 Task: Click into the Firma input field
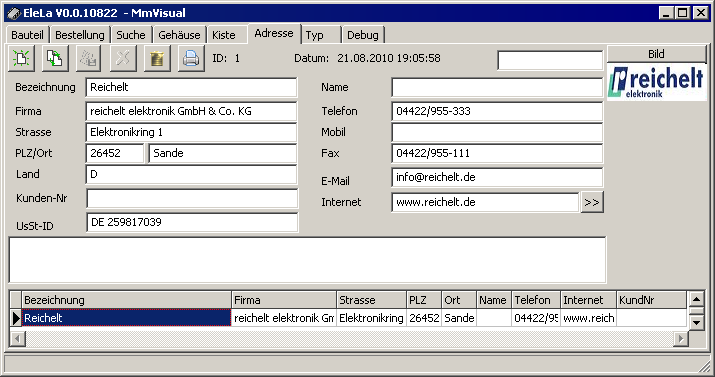191,111
